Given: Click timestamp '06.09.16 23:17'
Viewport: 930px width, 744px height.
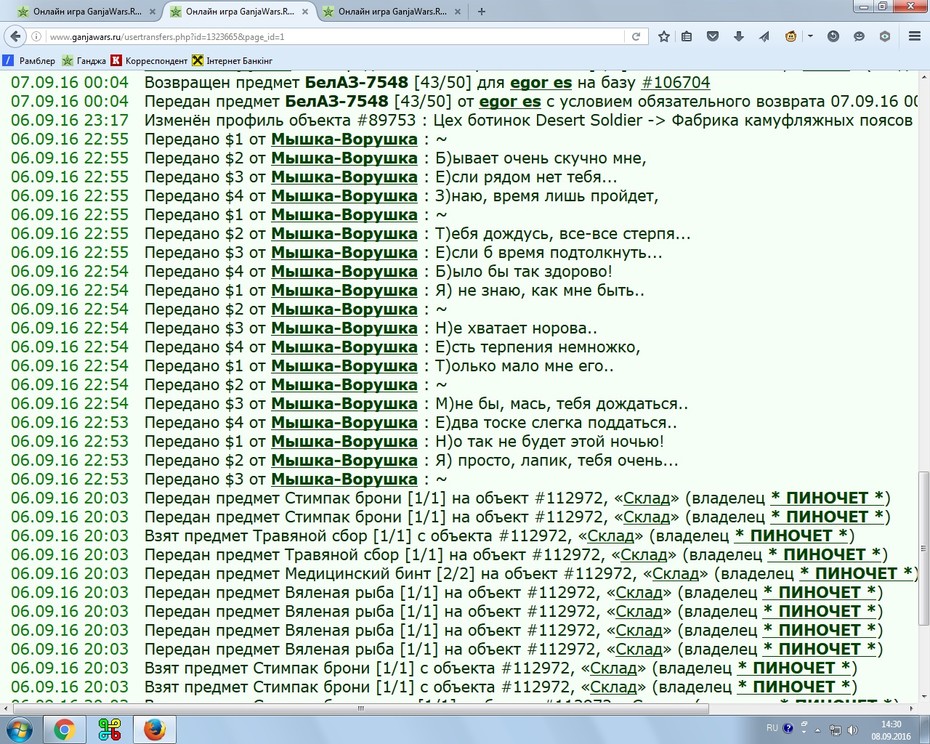Looking at the screenshot, I should pos(69,120).
